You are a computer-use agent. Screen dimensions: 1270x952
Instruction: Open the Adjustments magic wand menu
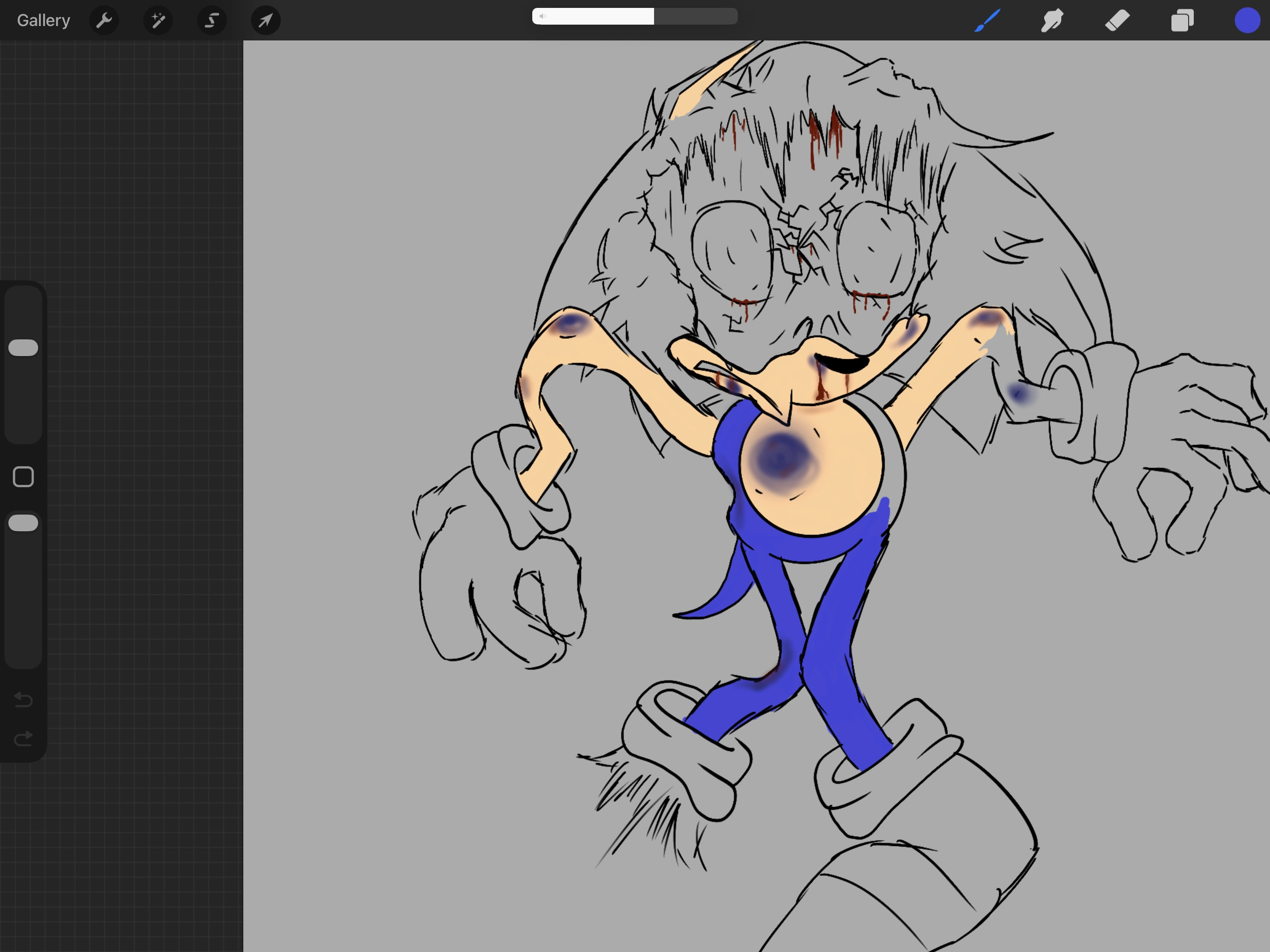pos(158,20)
